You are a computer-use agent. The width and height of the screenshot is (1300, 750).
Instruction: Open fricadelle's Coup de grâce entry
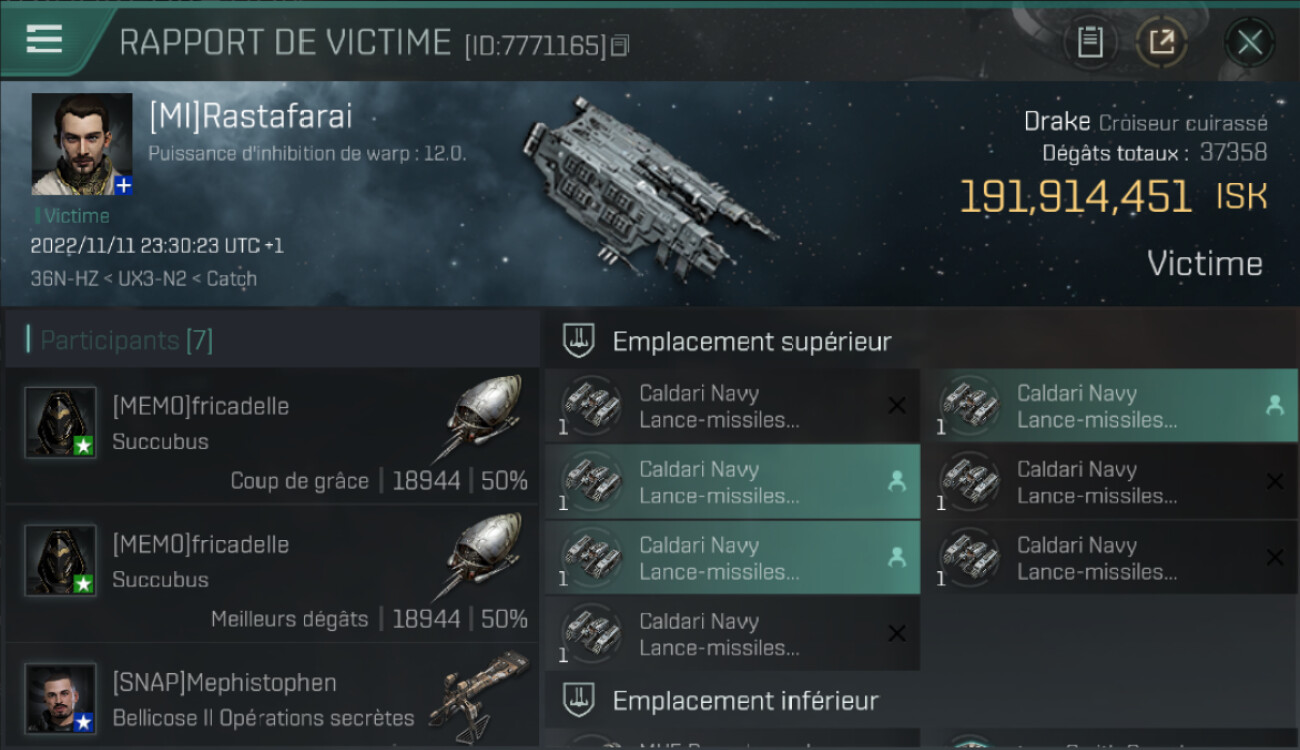(272, 436)
